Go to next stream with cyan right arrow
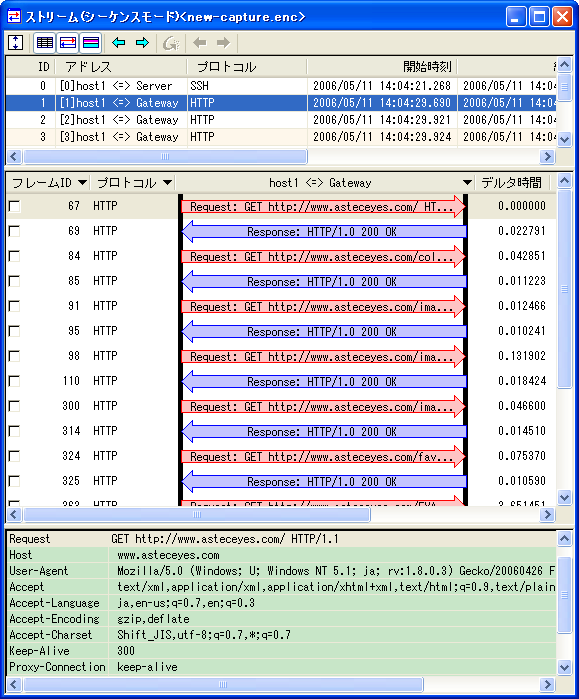The width and height of the screenshot is (579, 699). [142, 43]
